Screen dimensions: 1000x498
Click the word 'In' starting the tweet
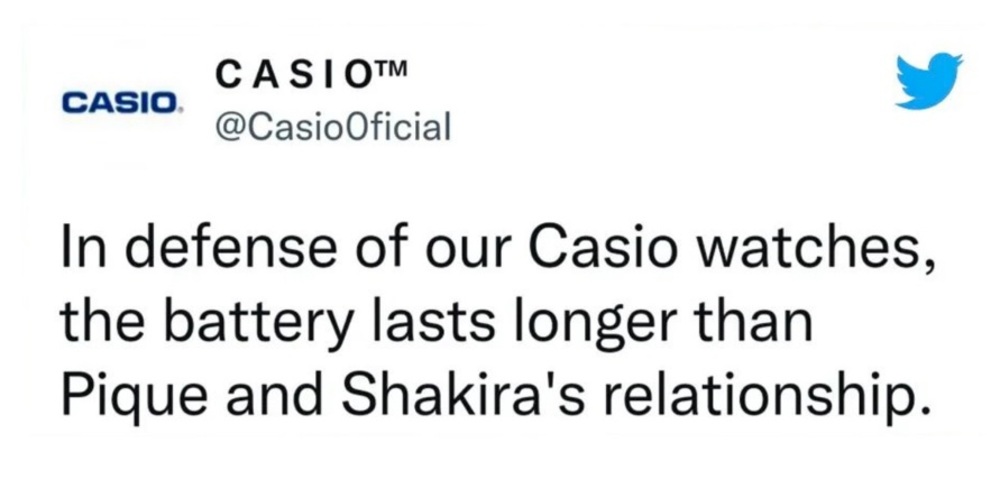click(x=85, y=245)
